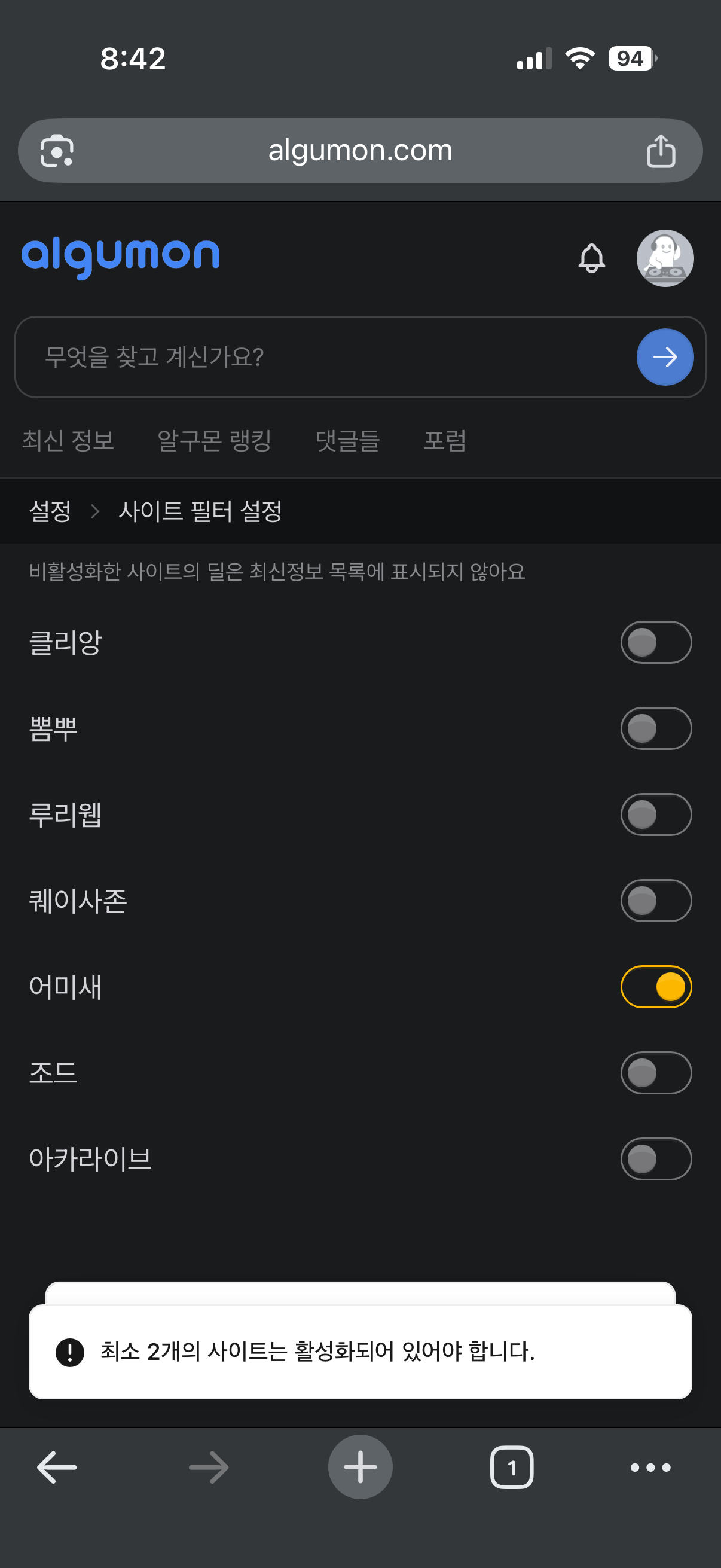This screenshot has width=721, height=1568.
Task: Go to 설정 in the breadcrumb
Action: tap(50, 511)
